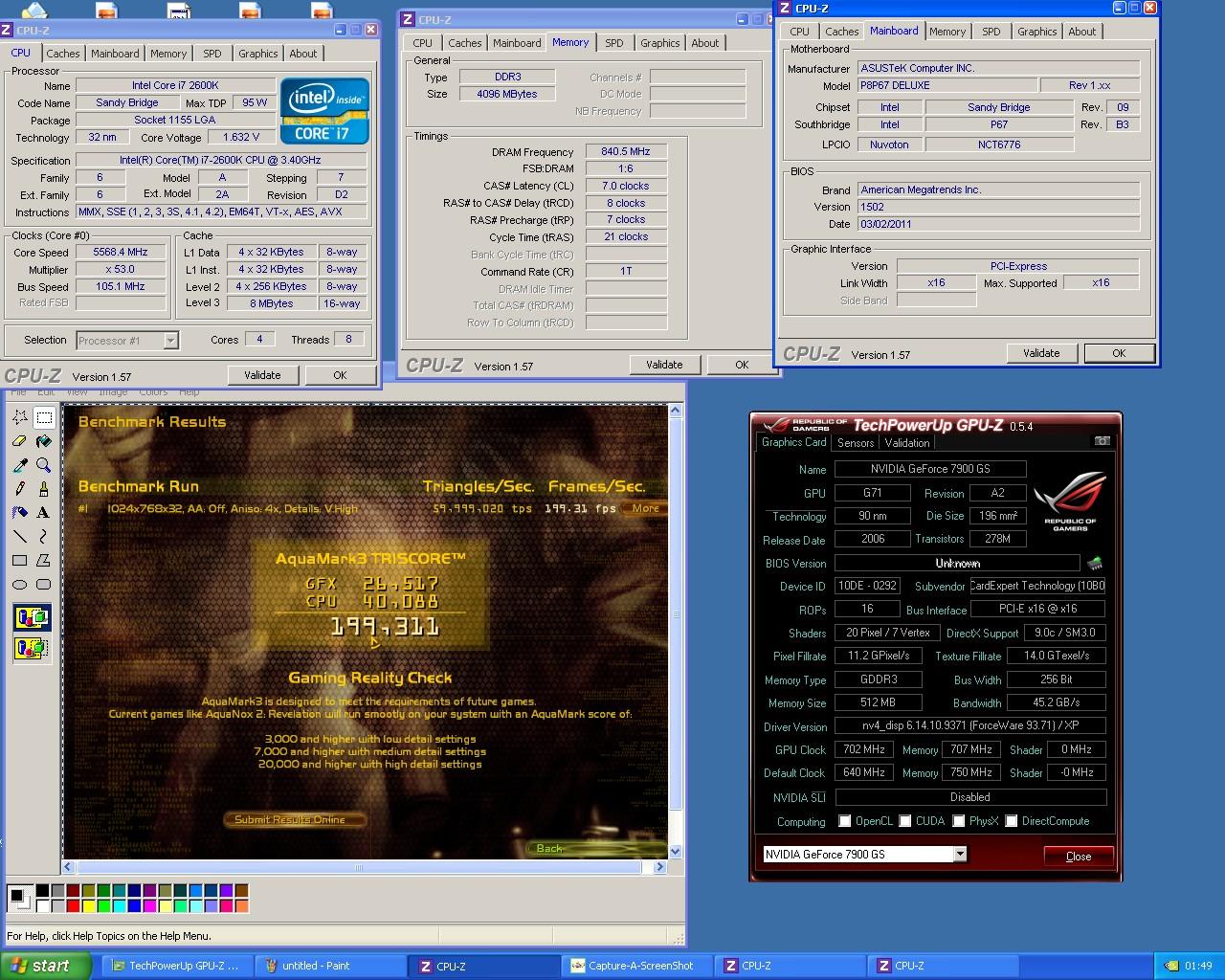Click the DRAM Frequency value 840.5 MHz

[x=626, y=151]
